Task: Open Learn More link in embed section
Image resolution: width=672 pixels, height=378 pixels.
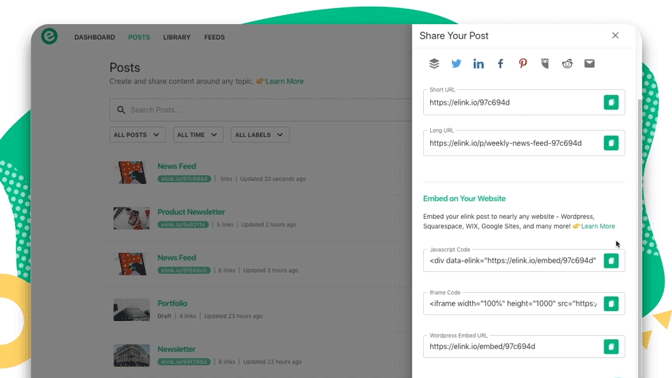Action: pos(598,226)
